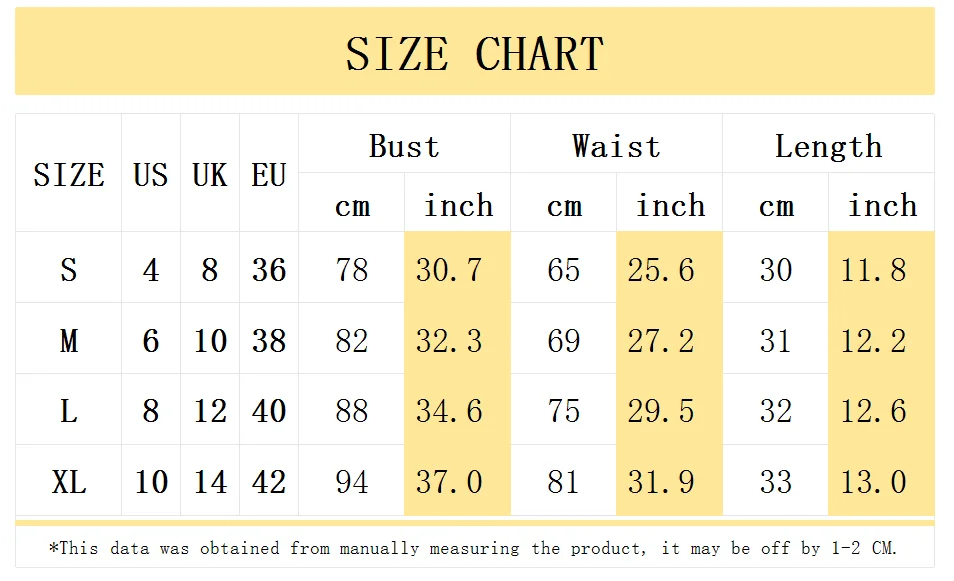Click the Waist header cell

[616, 146]
